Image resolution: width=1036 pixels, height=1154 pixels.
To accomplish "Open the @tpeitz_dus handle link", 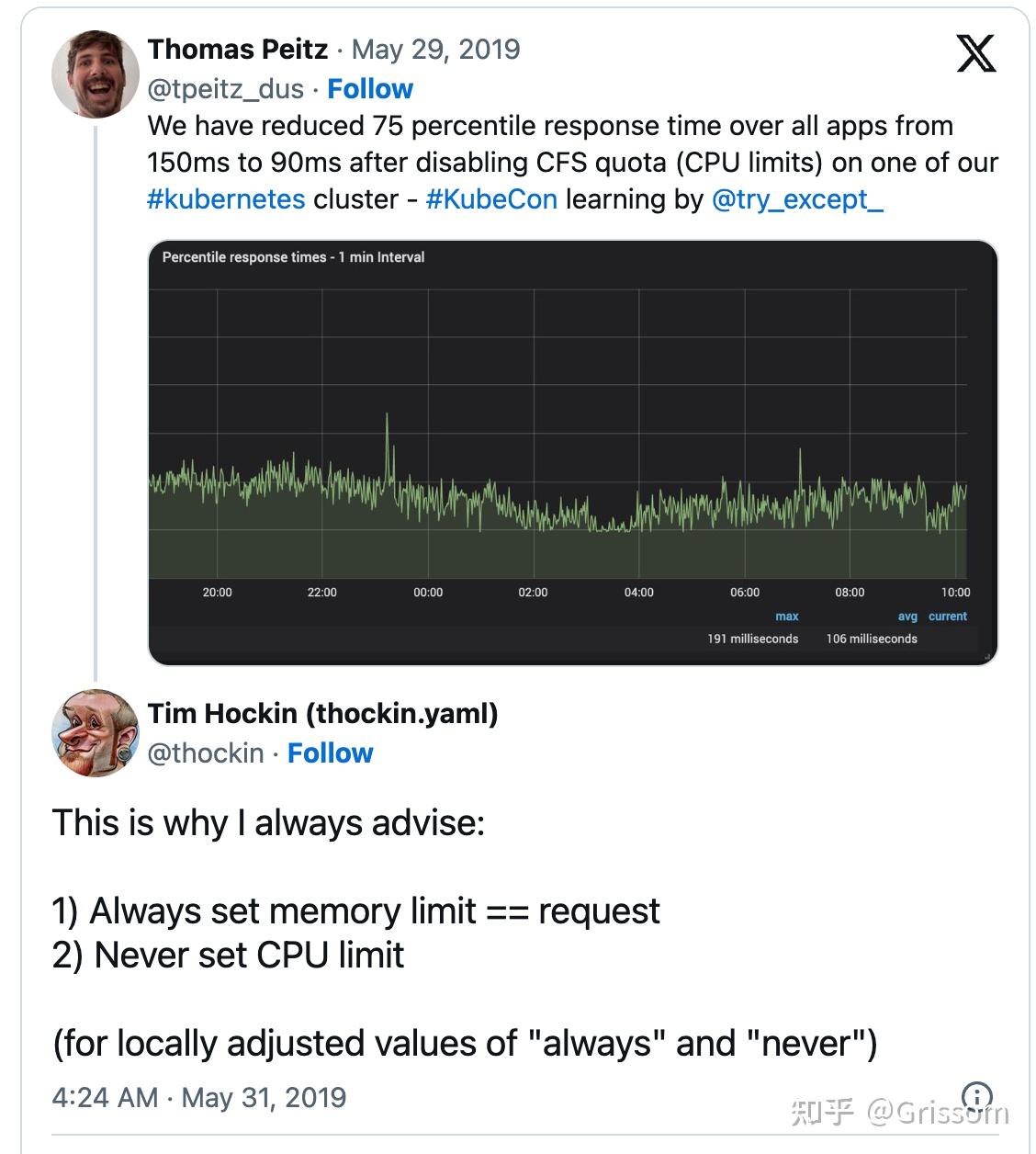I will coord(225,88).
